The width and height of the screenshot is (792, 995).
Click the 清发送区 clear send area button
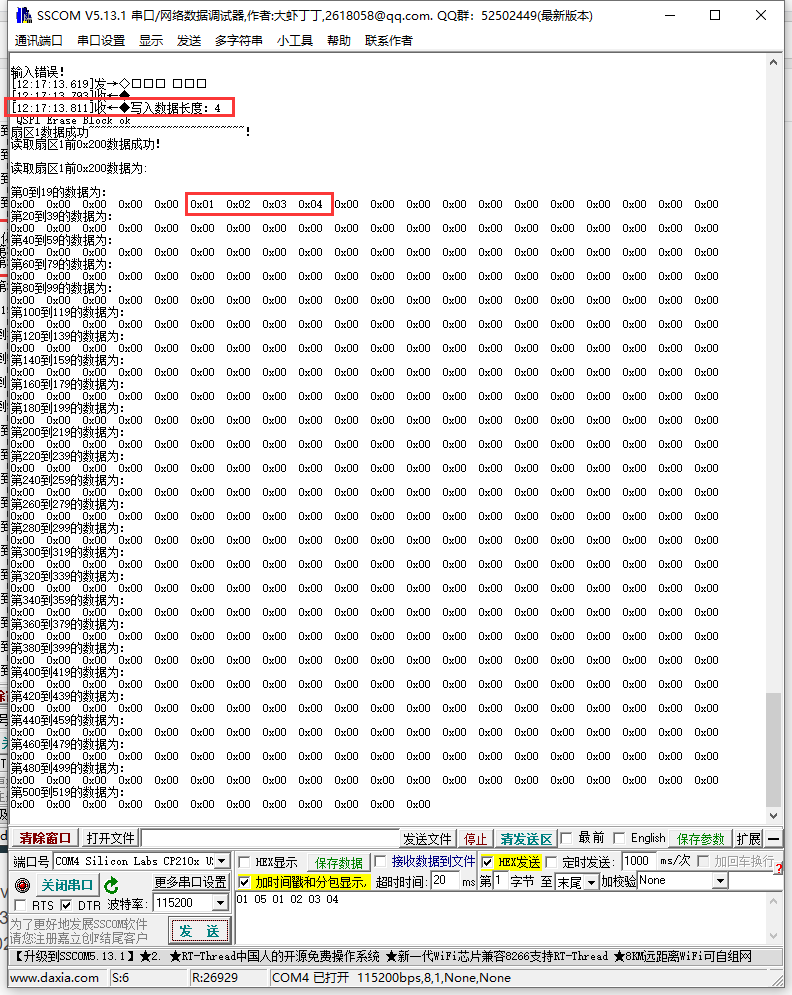526,839
